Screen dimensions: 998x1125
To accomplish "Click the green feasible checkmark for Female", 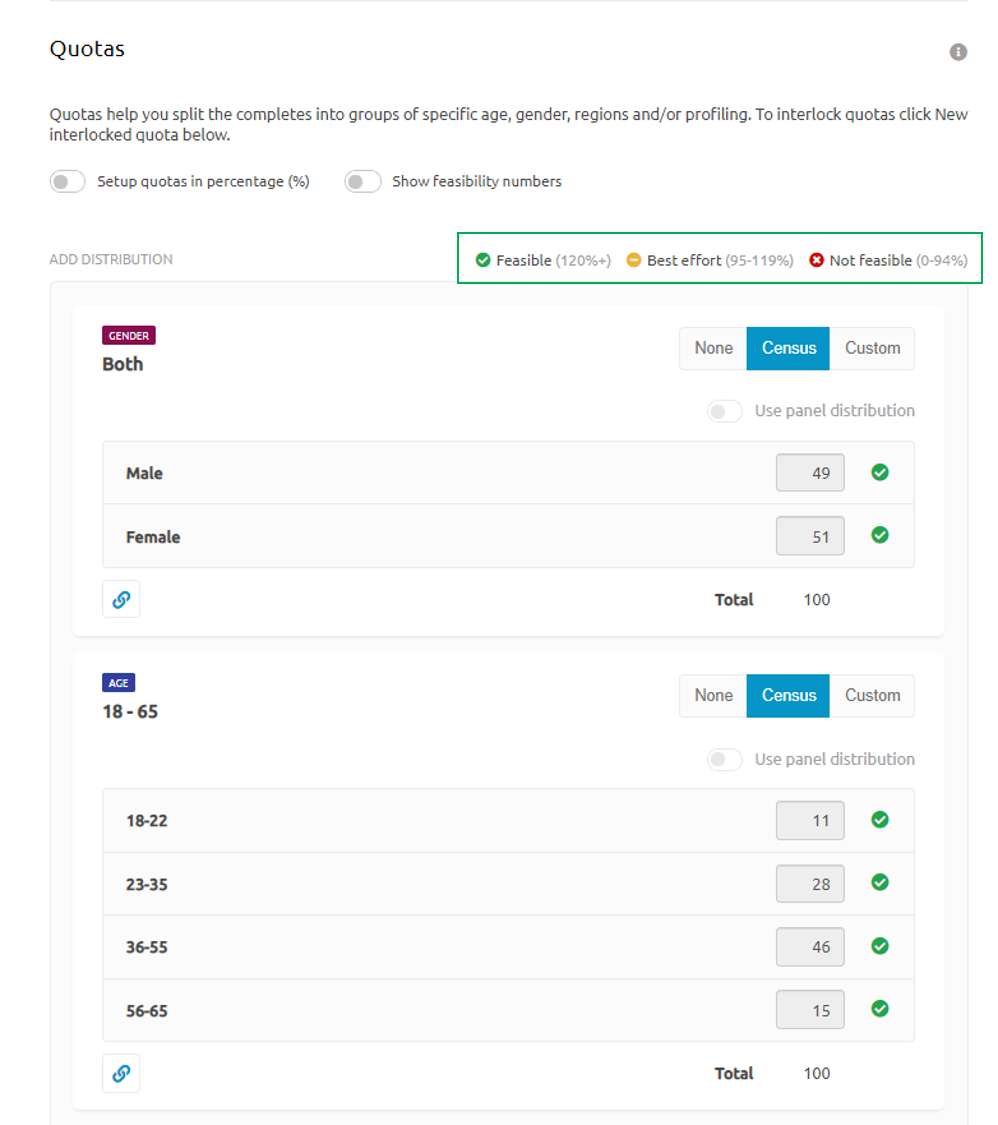I will point(880,535).
